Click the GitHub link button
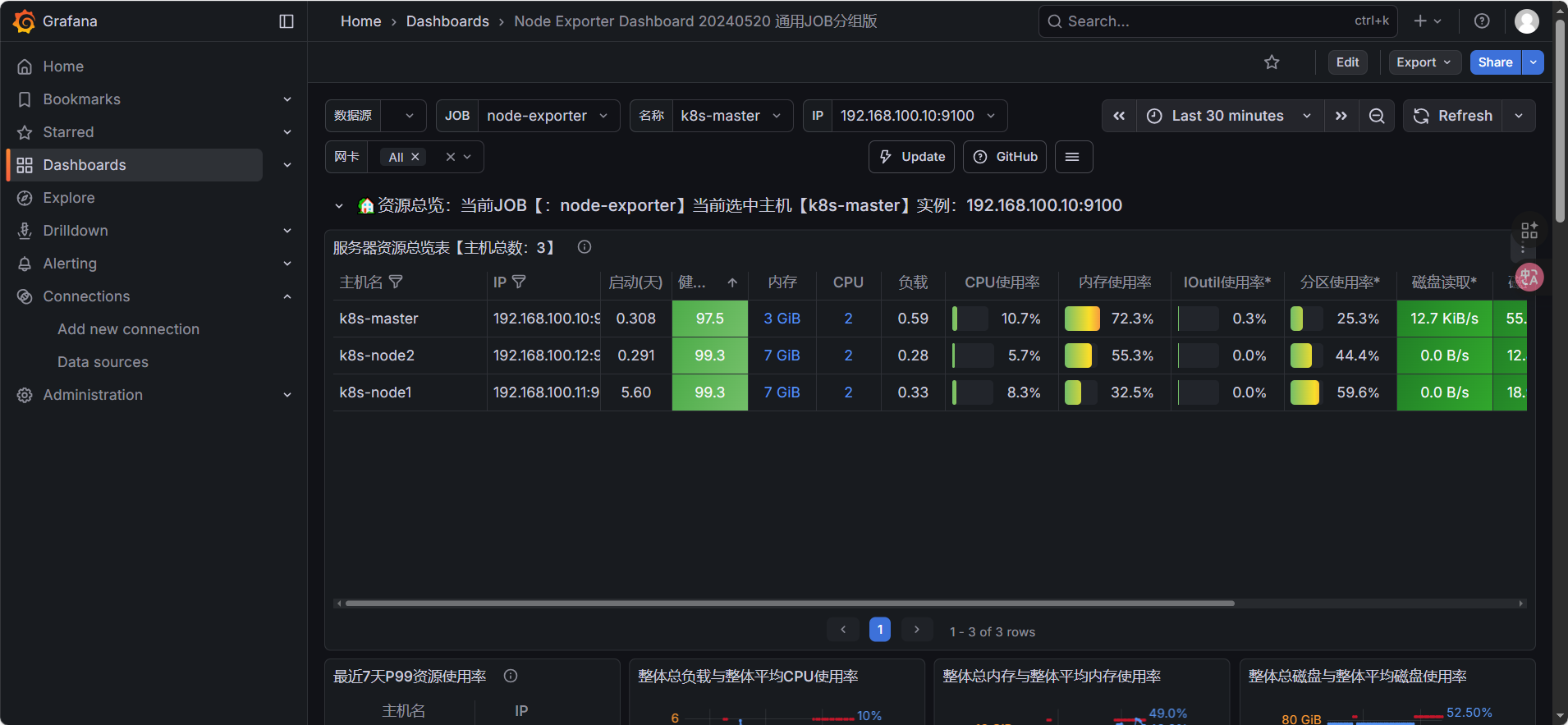This screenshot has width=1568, height=725. pyautogui.click(x=1005, y=157)
